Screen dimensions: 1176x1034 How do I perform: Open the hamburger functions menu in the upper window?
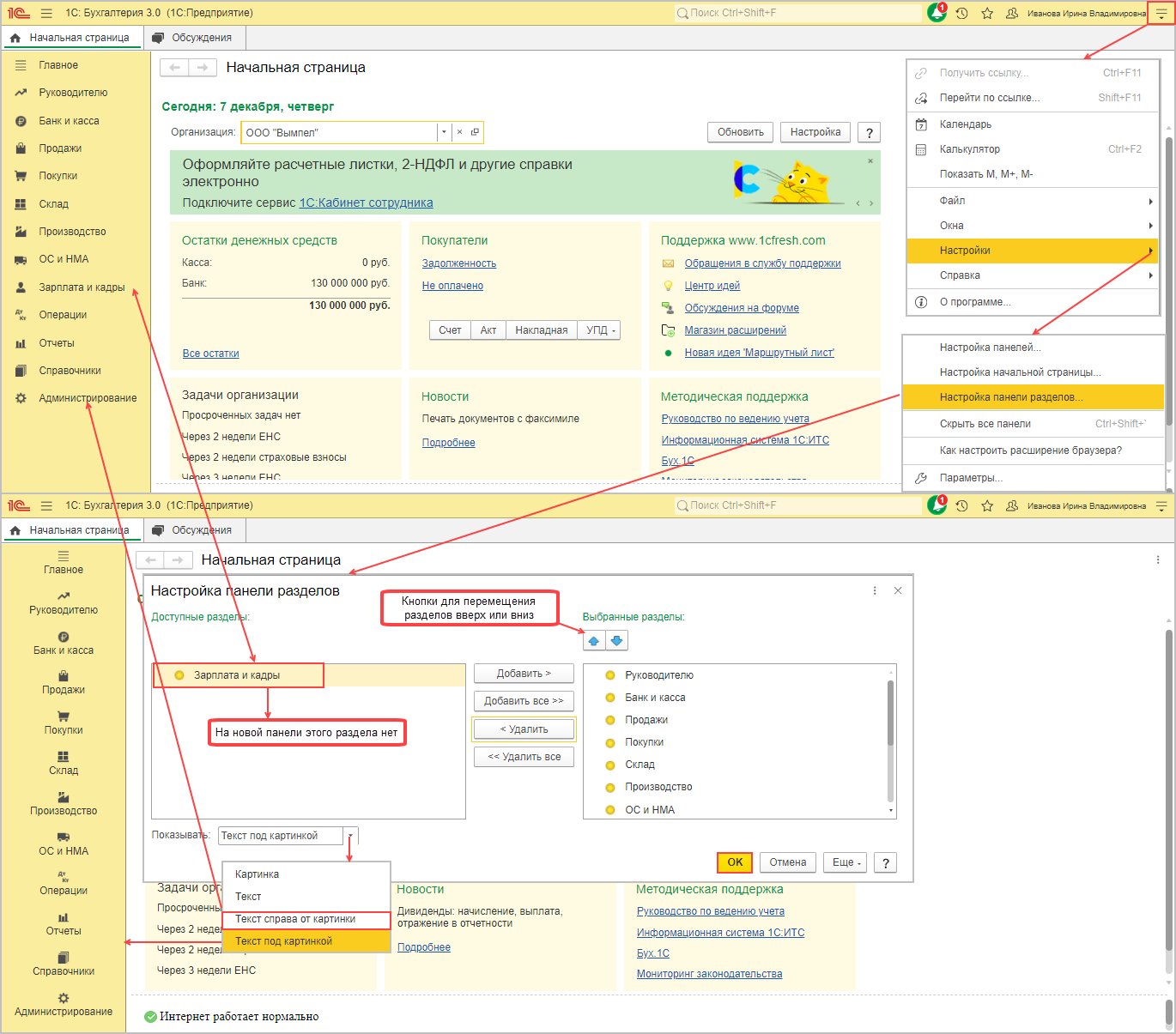46,13
